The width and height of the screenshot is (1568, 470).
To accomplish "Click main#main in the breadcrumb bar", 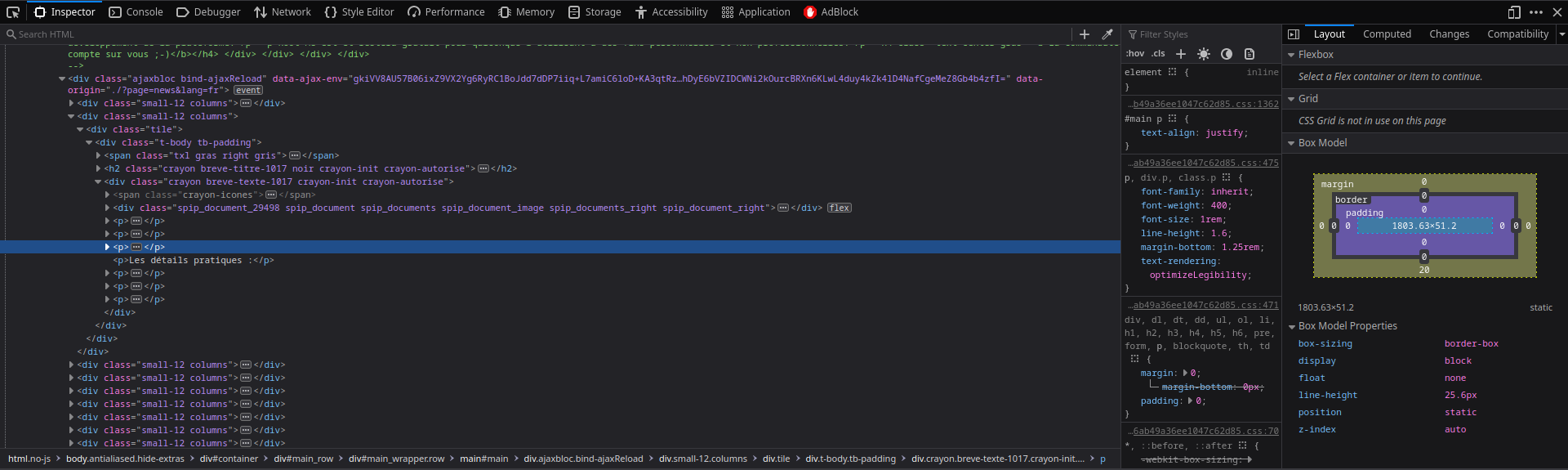I will pos(483,459).
